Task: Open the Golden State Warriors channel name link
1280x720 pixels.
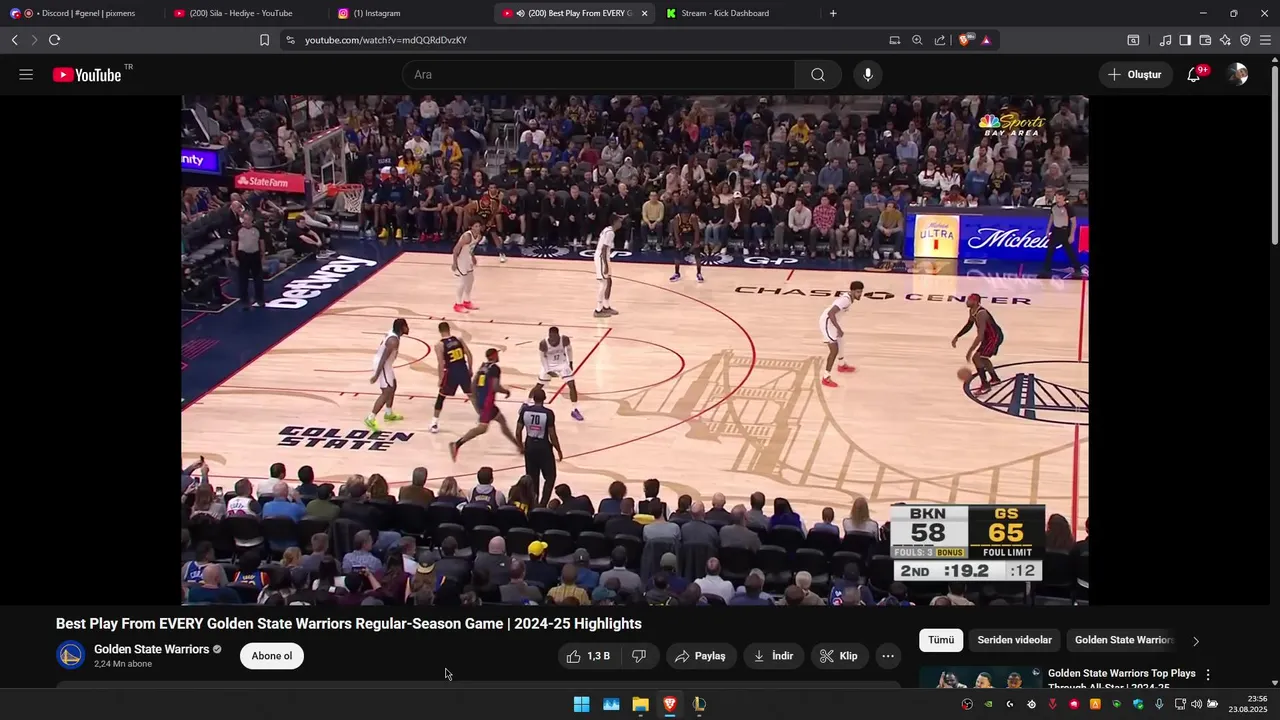Action: point(151,649)
